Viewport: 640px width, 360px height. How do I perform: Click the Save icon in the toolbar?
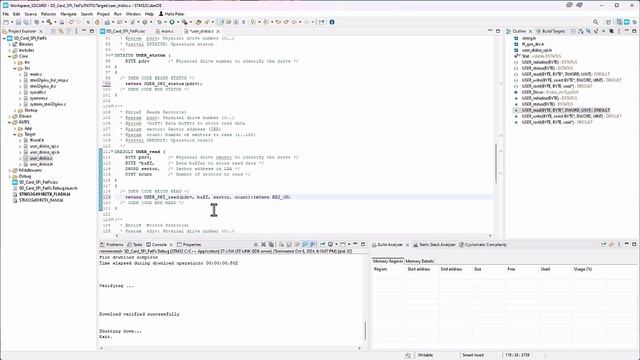[18, 22]
